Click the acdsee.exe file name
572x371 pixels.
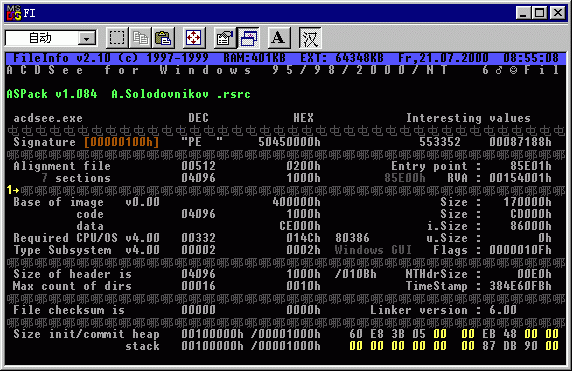tap(48, 118)
